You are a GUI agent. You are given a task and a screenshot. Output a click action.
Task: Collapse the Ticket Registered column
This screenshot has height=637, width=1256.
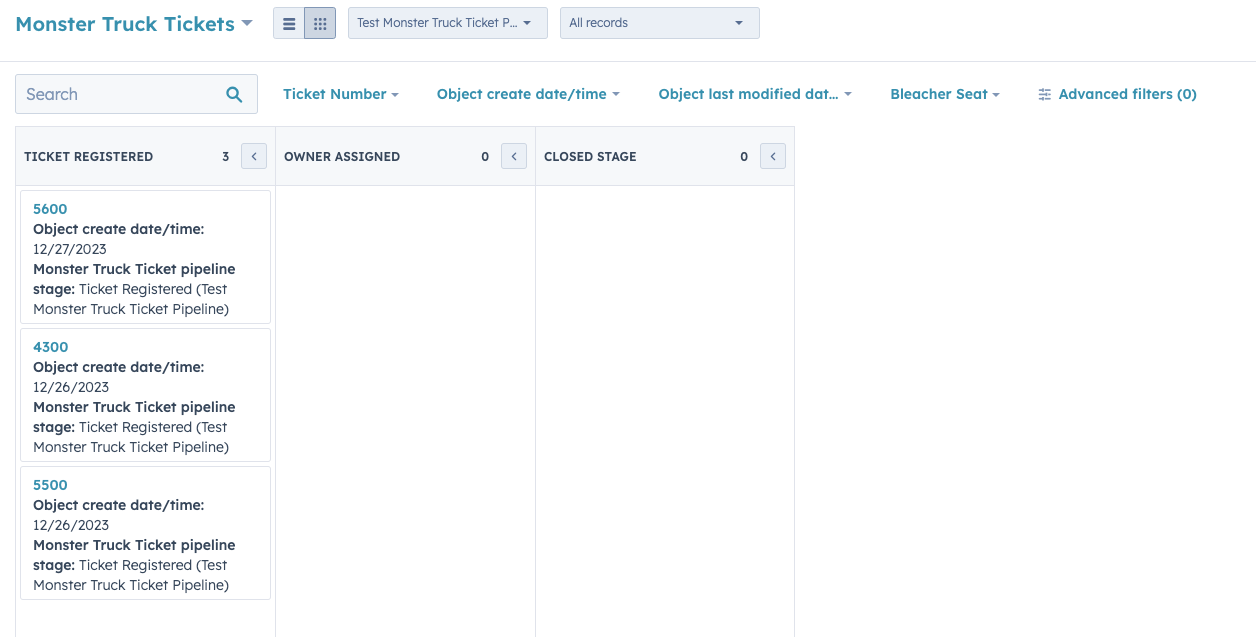253,156
